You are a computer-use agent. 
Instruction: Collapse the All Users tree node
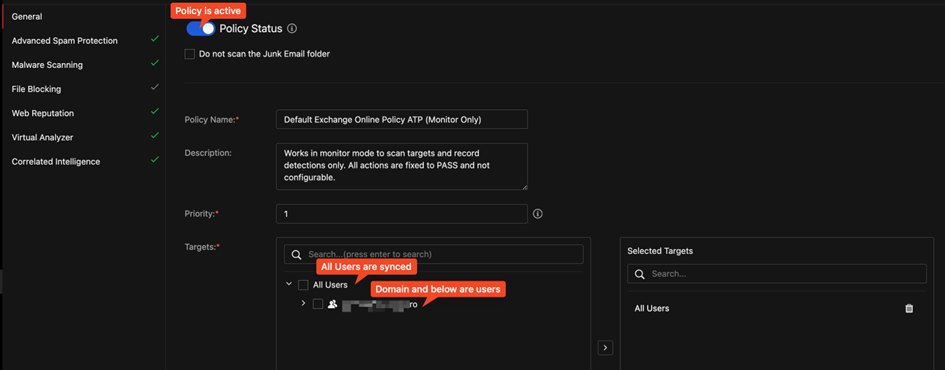click(x=289, y=284)
